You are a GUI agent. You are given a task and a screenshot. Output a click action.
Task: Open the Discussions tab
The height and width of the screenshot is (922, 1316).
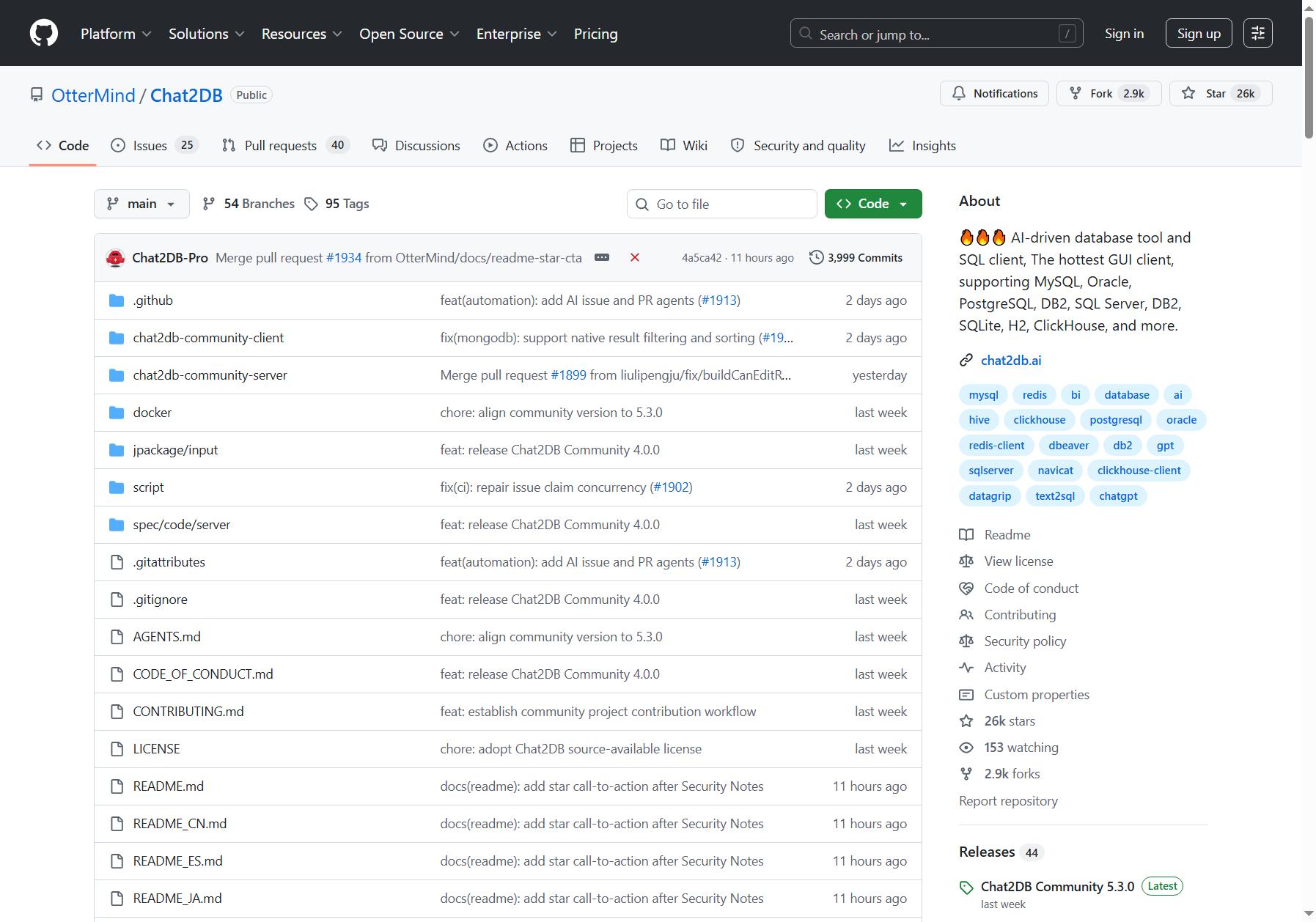416,146
